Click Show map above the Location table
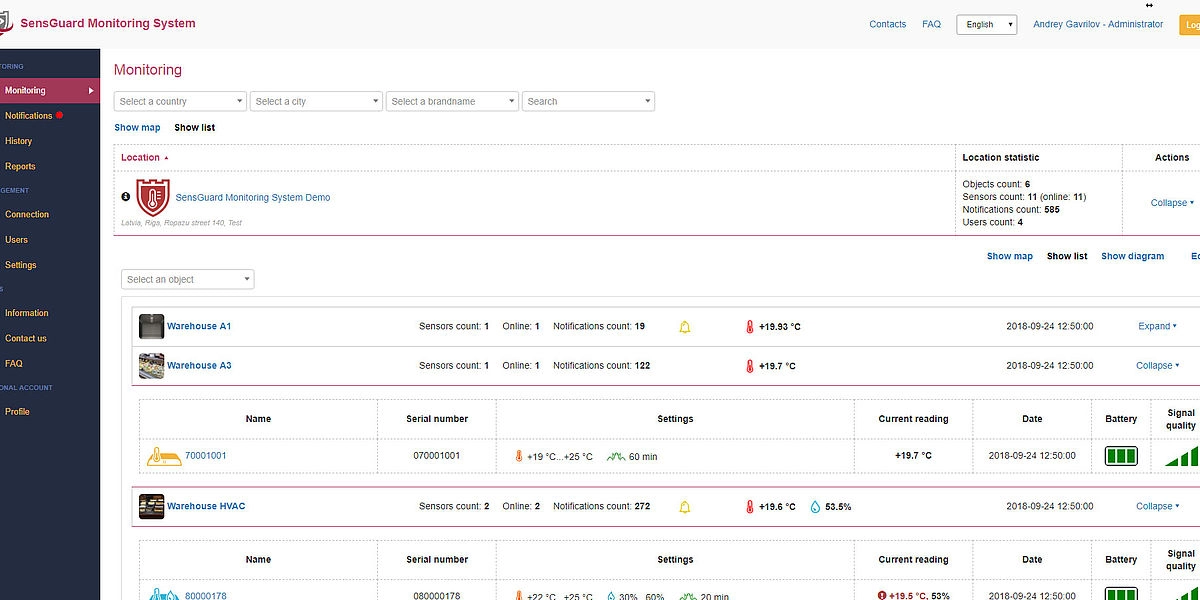 click(137, 127)
